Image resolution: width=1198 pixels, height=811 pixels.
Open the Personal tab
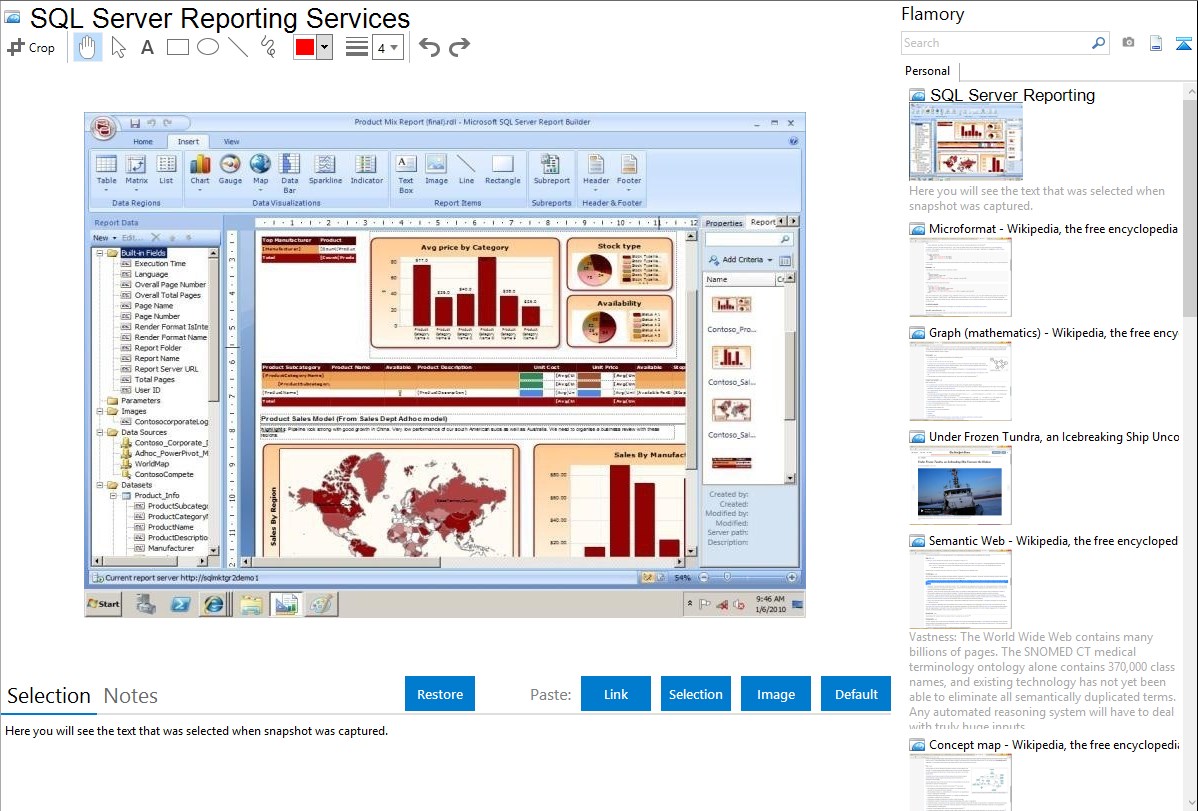(928, 71)
